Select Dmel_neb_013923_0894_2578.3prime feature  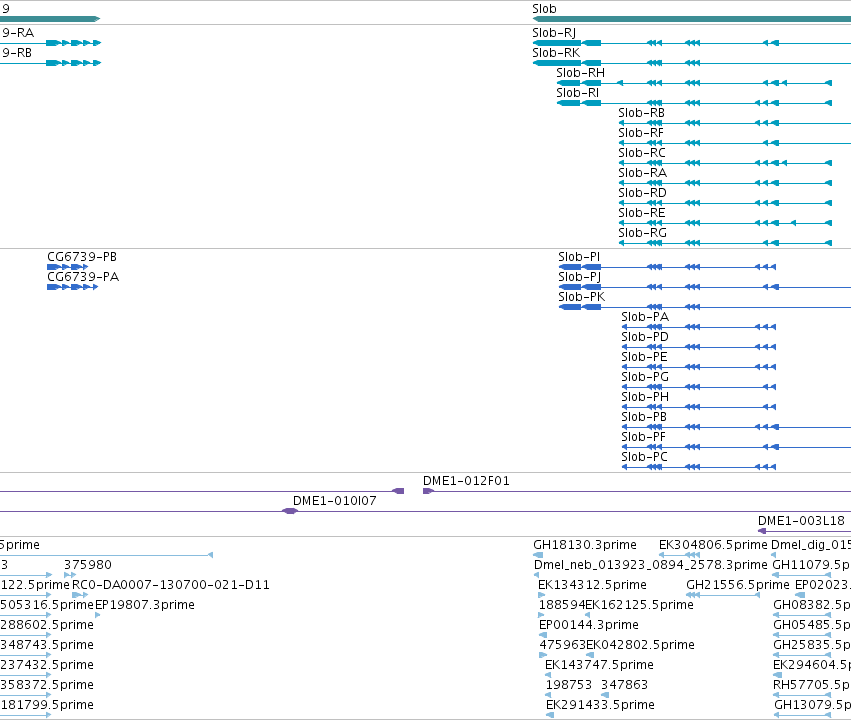650,565
